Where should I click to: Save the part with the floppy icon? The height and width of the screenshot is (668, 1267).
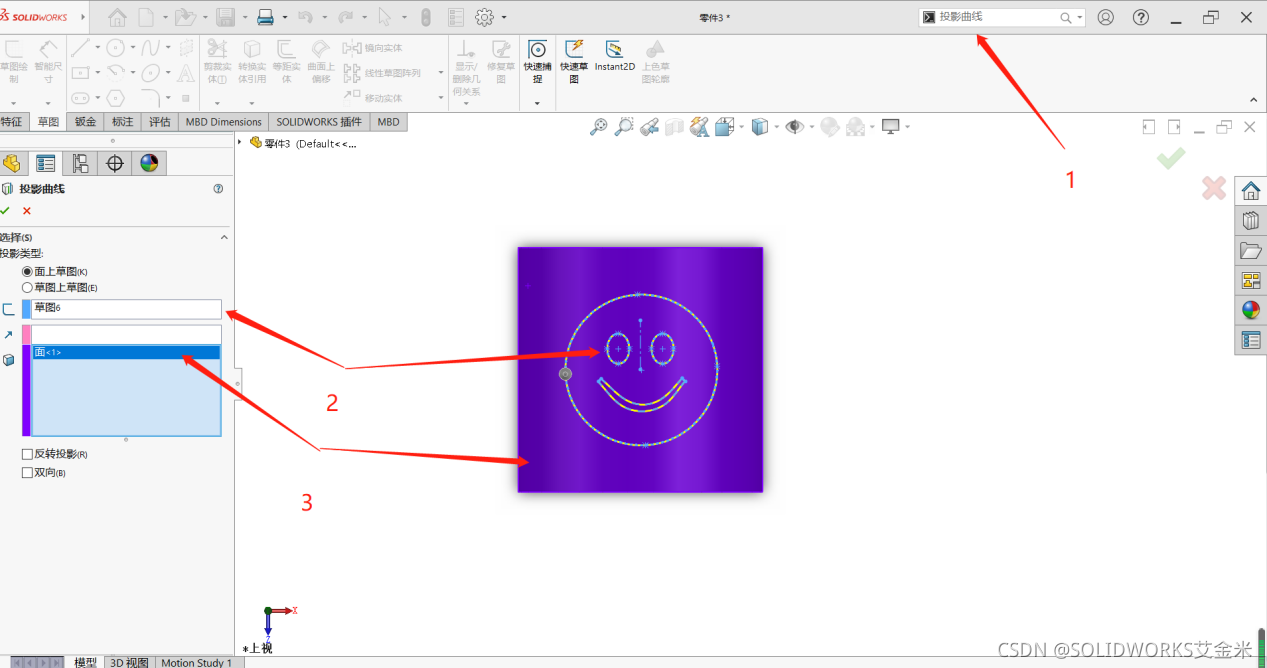(225, 17)
